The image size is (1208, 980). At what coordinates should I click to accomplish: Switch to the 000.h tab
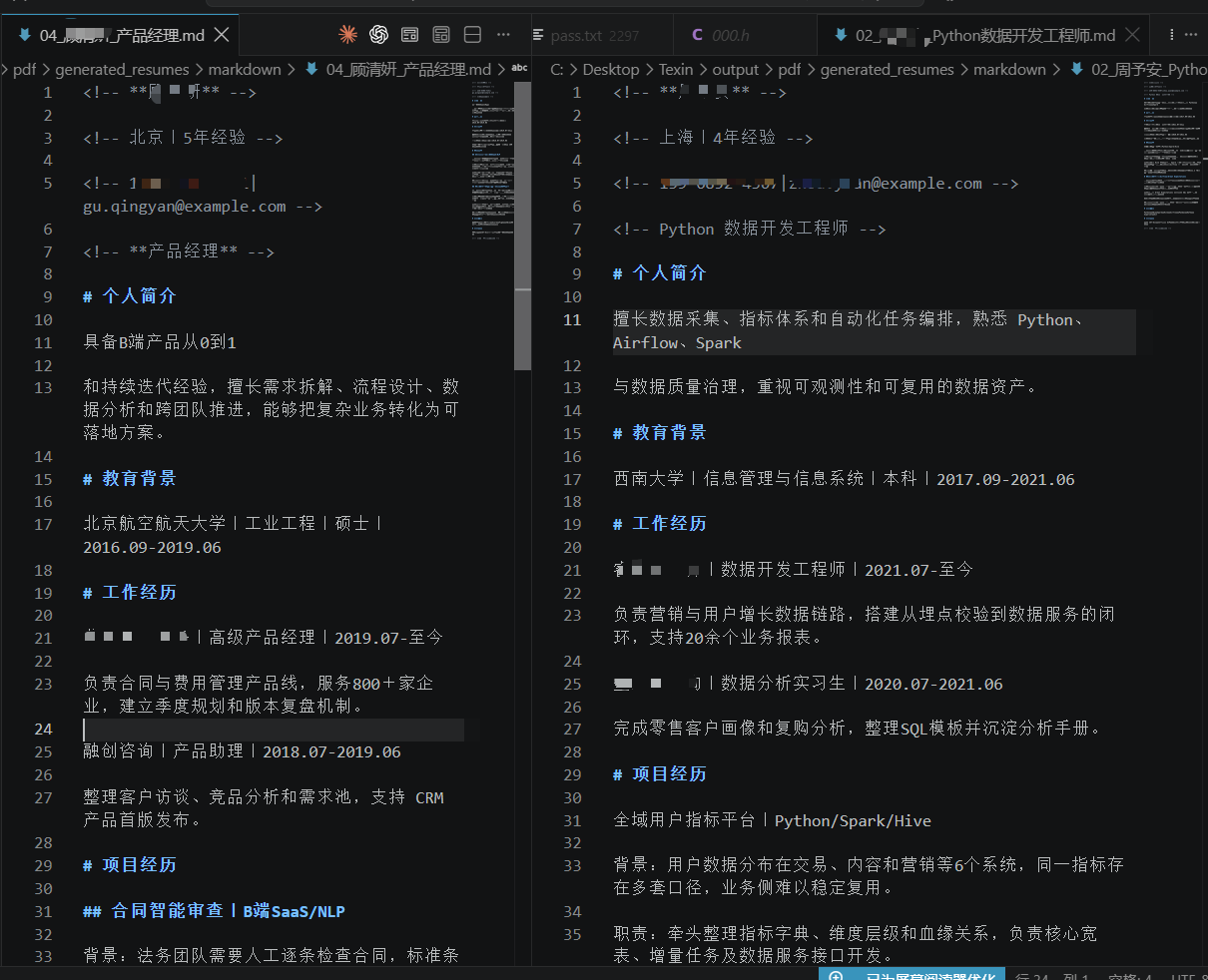point(745,35)
